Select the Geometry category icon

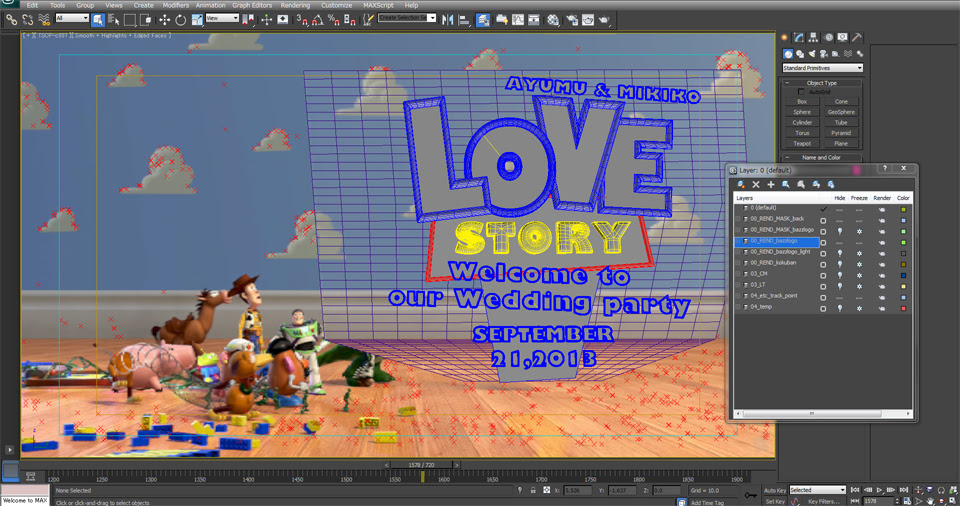(788, 54)
